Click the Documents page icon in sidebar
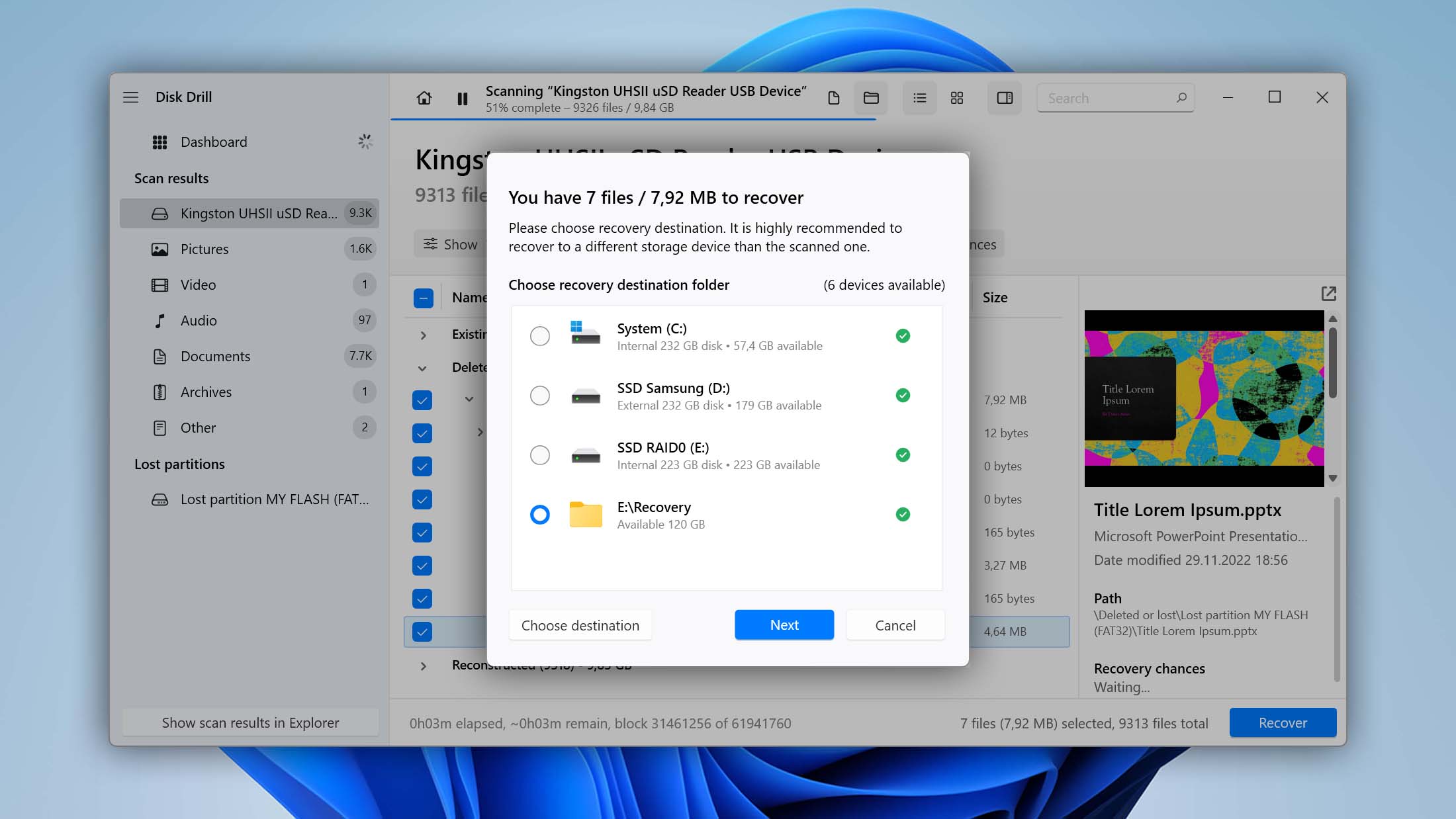Image resolution: width=1456 pixels, height=819 pixels. (x=159, y=357)
